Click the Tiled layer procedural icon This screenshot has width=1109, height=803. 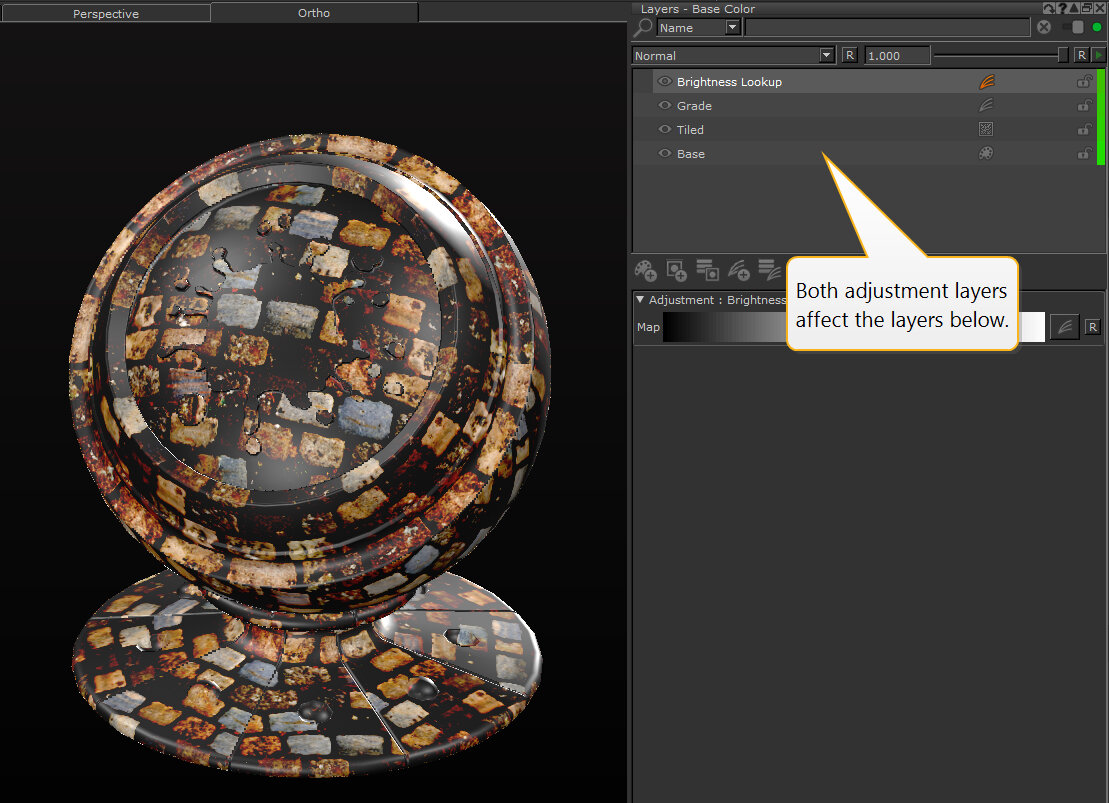[x=986, y=130]
